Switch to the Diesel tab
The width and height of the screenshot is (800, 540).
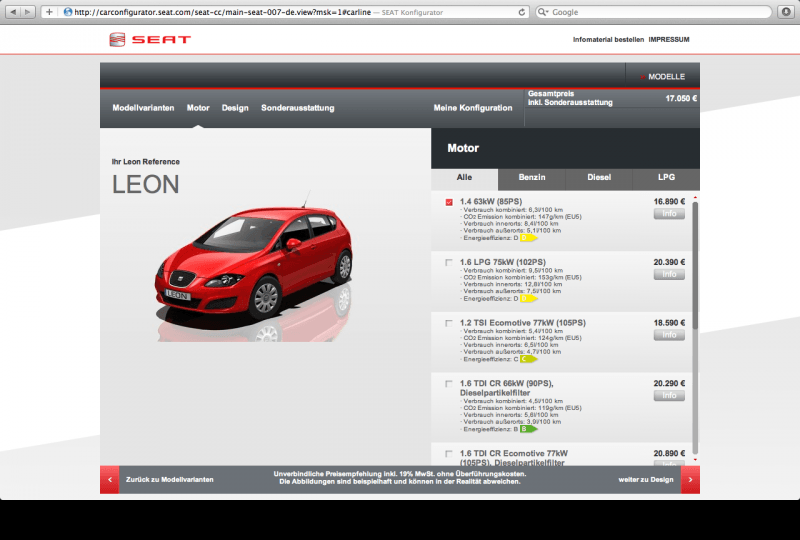tap(599, 178)
